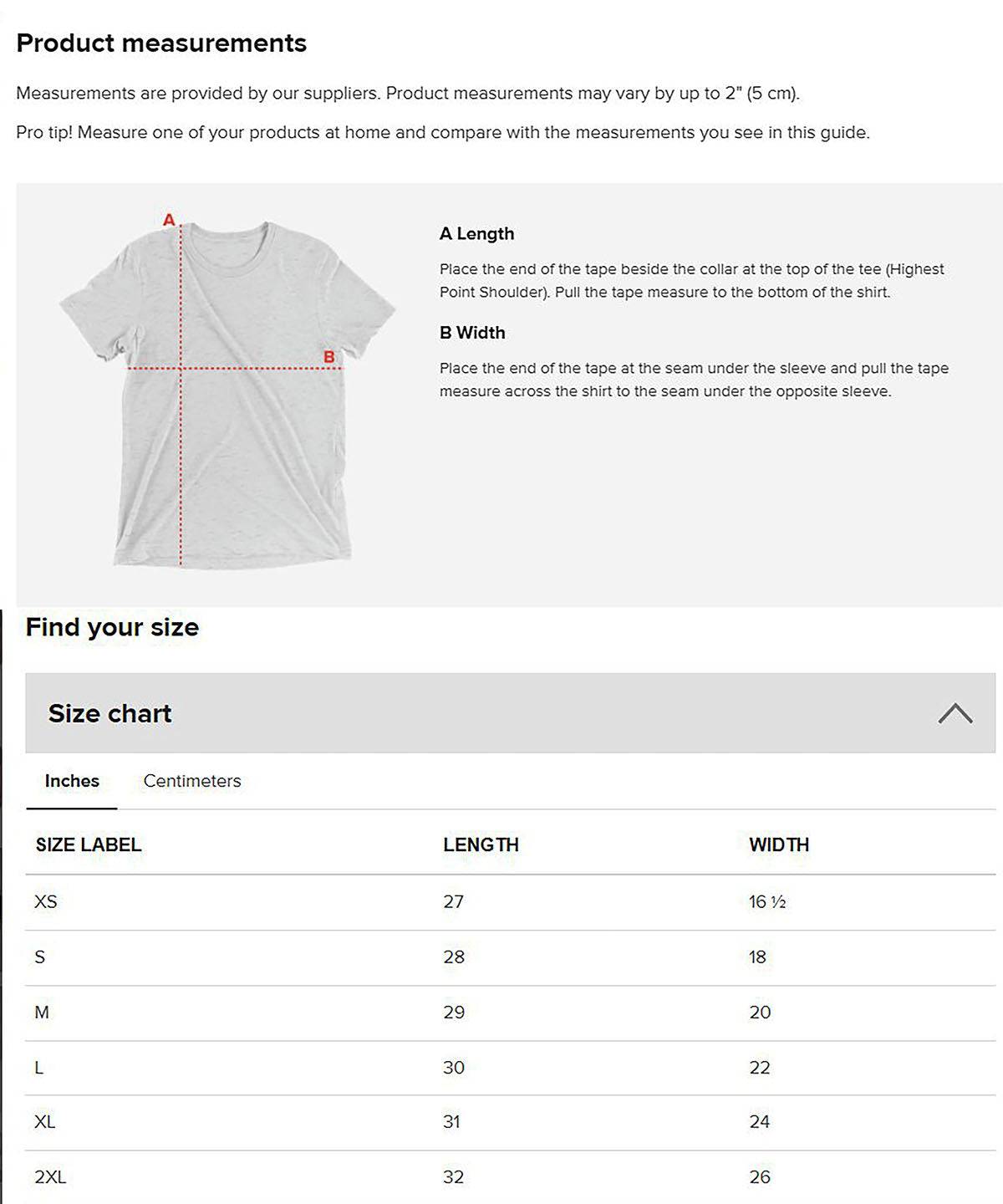Click length value 30 in L row
Screen dimensions: 1003x1204
[454, 1067]
